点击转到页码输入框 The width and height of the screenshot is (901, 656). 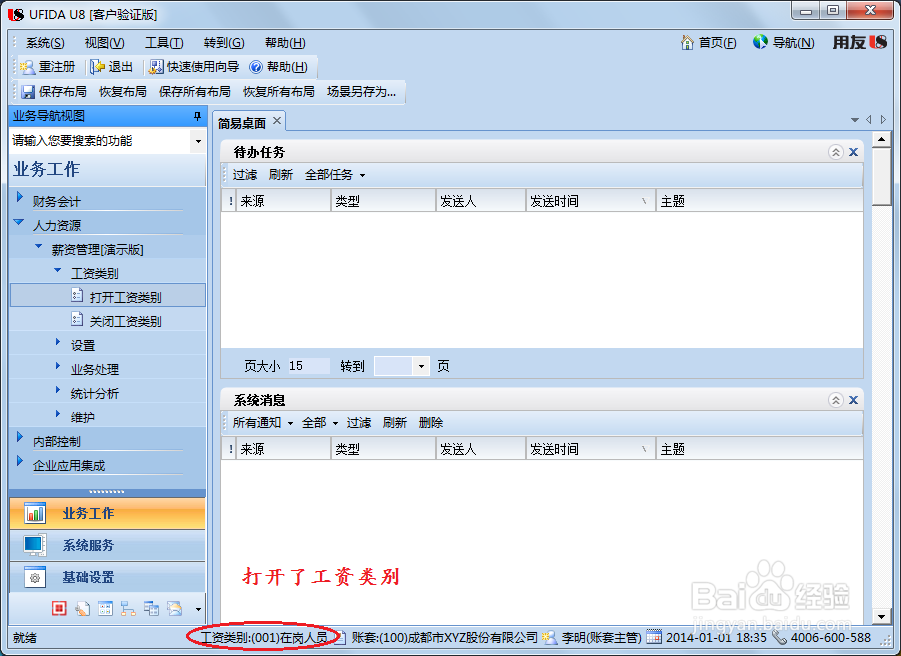395,366
